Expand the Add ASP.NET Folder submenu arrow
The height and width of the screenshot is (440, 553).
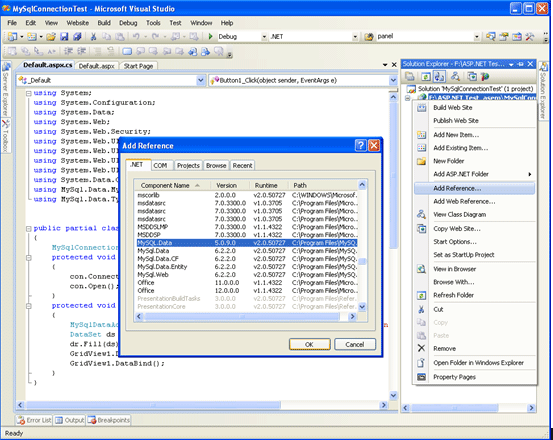pyautogui.click(x=529, y=174)
